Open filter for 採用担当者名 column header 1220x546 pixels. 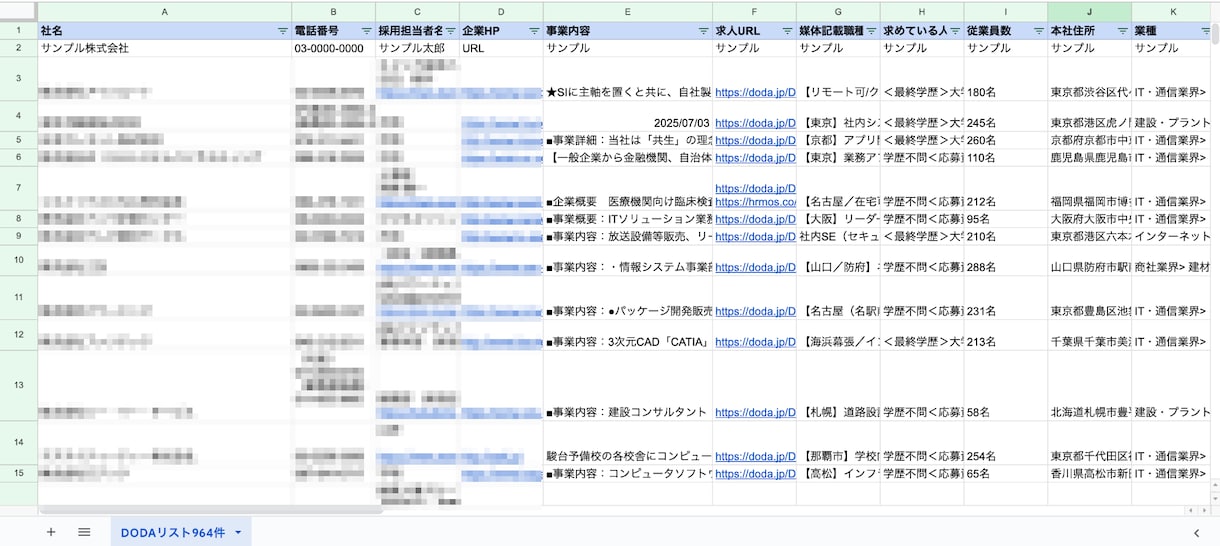tap(450, 31)
